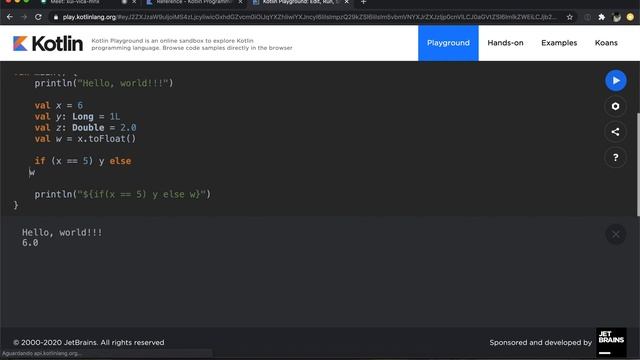640x360 pixels.
Task: Click the play.kotlinlang.org address bar
Action: [x=309, y=17]
